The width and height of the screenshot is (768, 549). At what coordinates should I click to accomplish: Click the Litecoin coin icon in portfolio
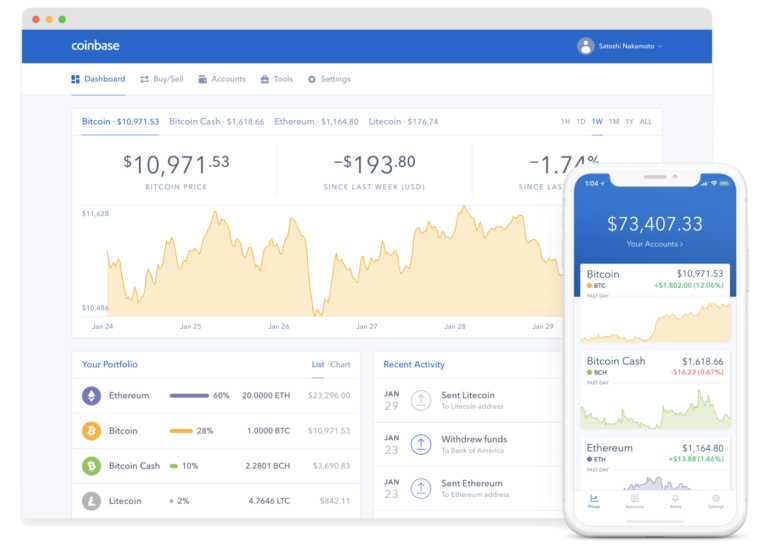pos(91,501)
